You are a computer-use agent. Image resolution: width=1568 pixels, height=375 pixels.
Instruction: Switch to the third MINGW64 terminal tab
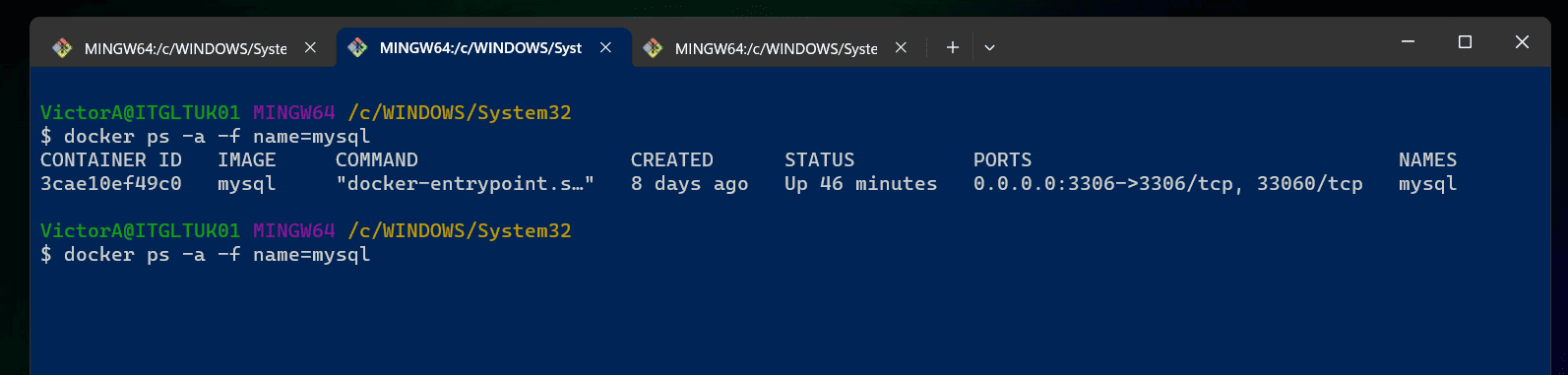[776, 47]
